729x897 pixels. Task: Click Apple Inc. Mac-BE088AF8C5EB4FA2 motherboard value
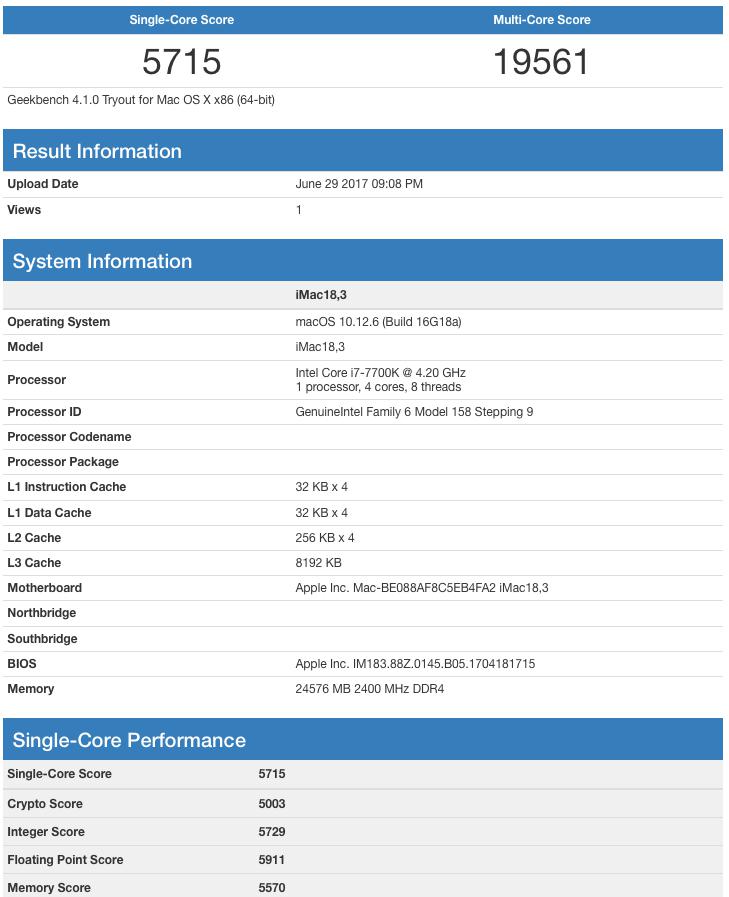click(422, 588)
